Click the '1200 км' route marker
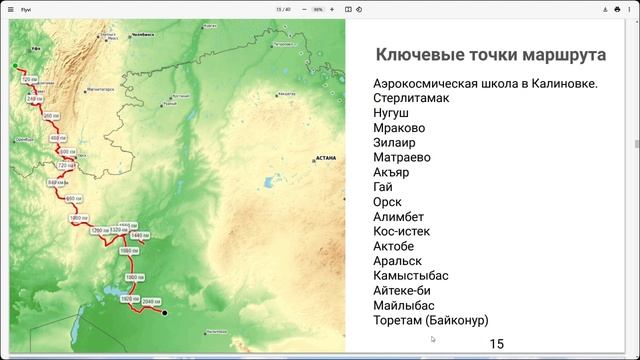 [100, 231]
